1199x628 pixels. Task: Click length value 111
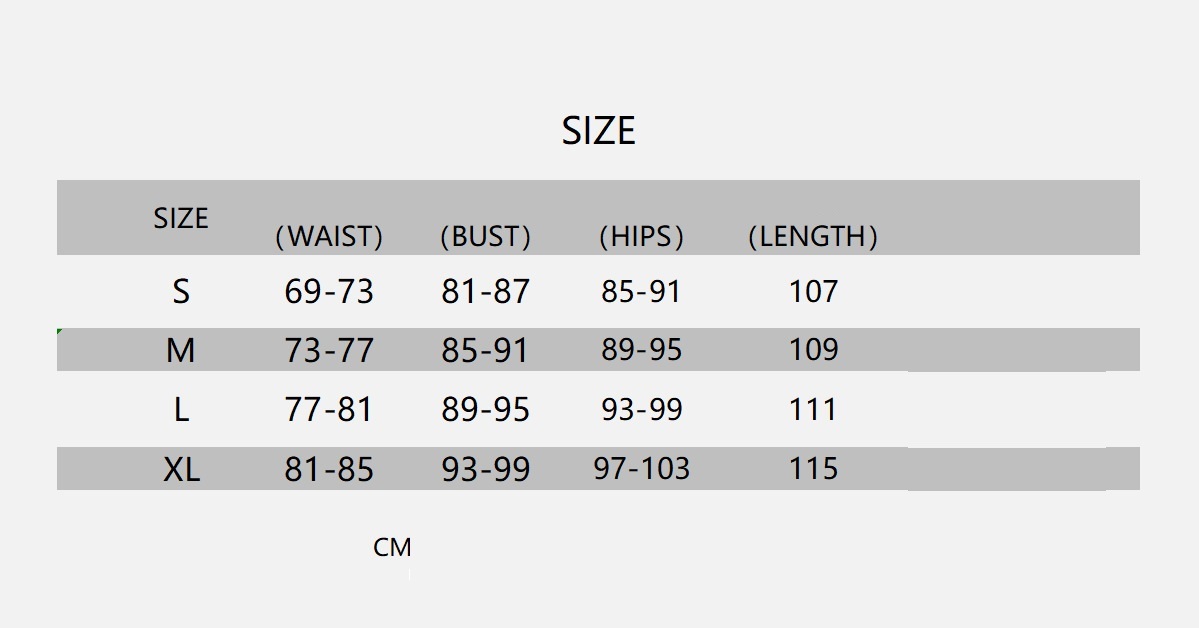(813, 409)
